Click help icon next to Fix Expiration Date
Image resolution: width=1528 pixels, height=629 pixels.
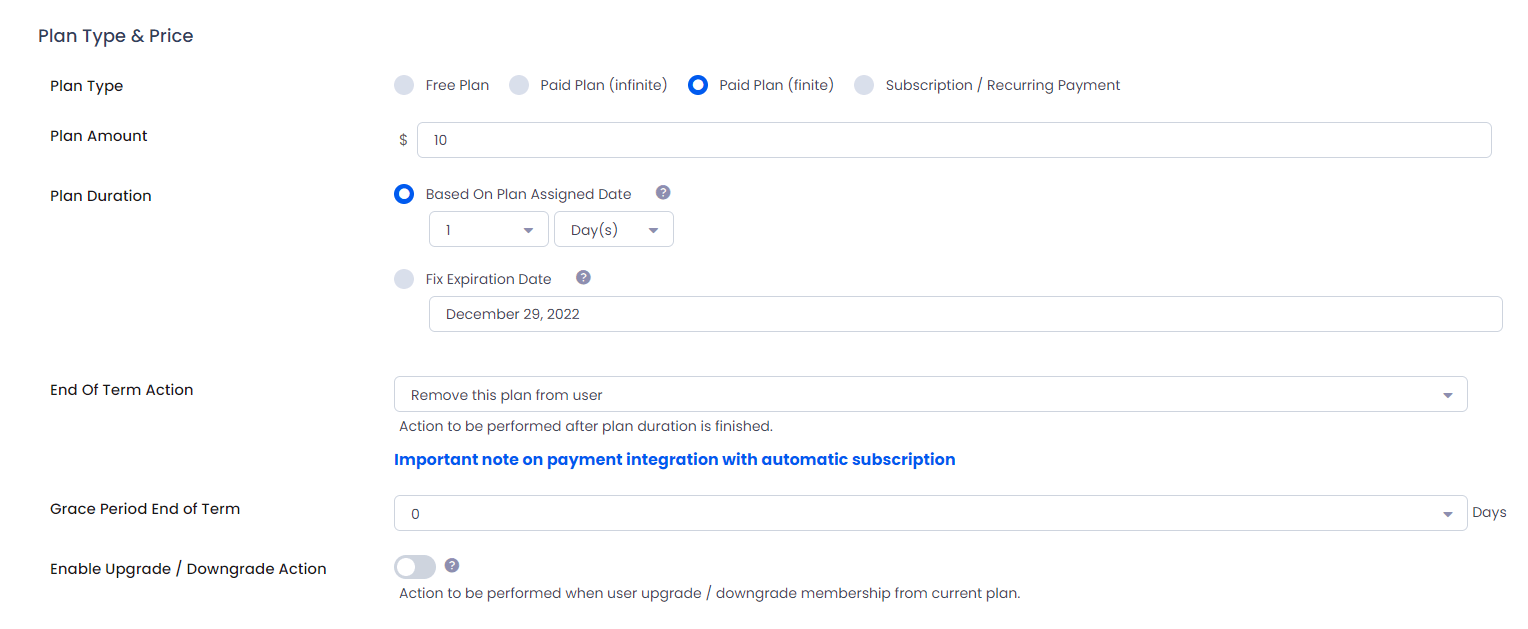pos(584,278)
